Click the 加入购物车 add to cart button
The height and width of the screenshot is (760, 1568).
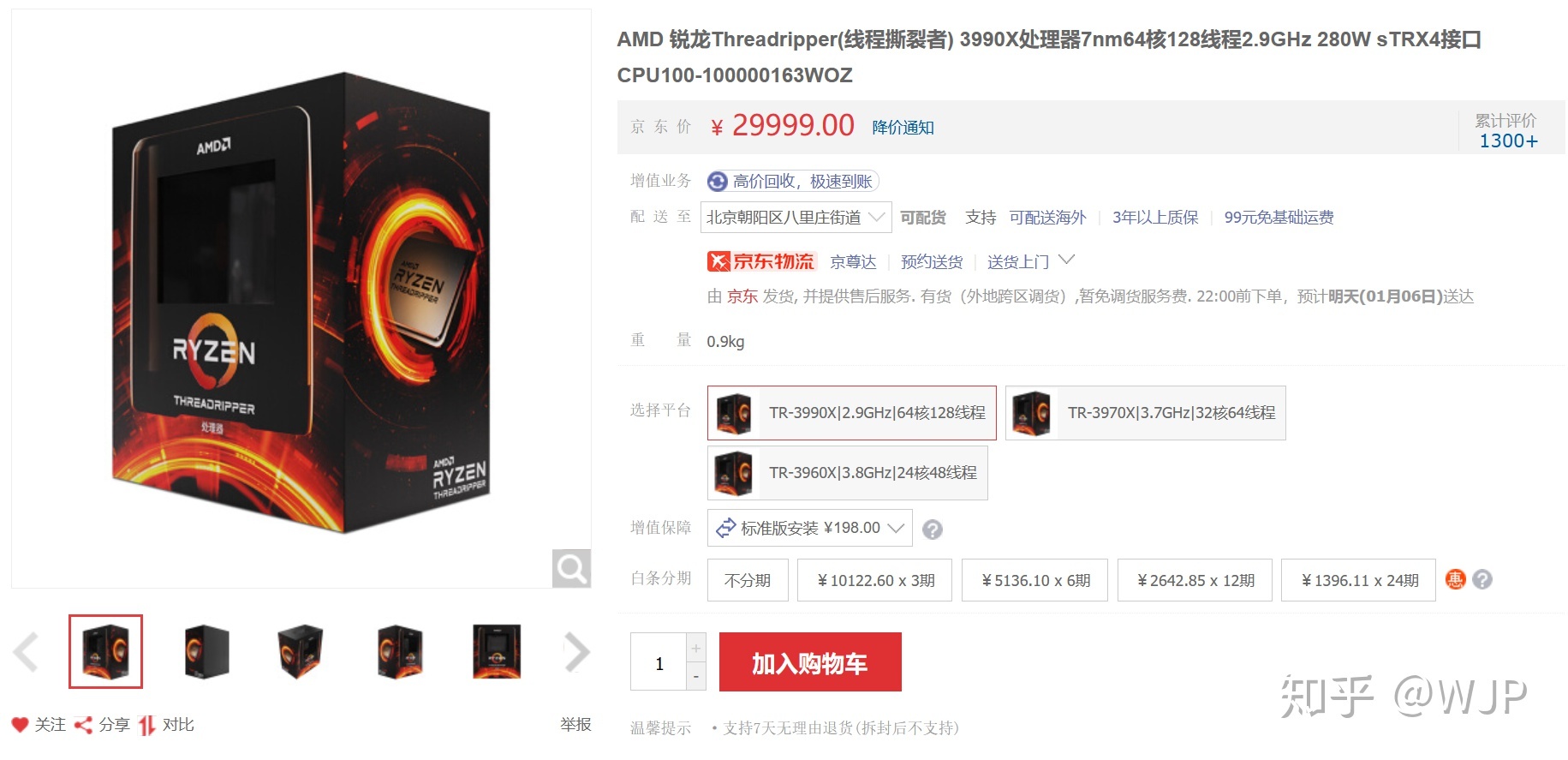coord(810,662)
